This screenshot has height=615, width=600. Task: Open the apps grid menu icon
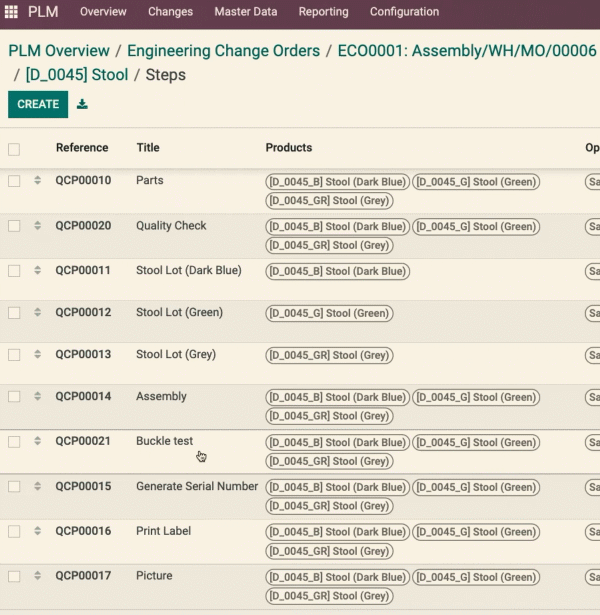tap(11, 12)
